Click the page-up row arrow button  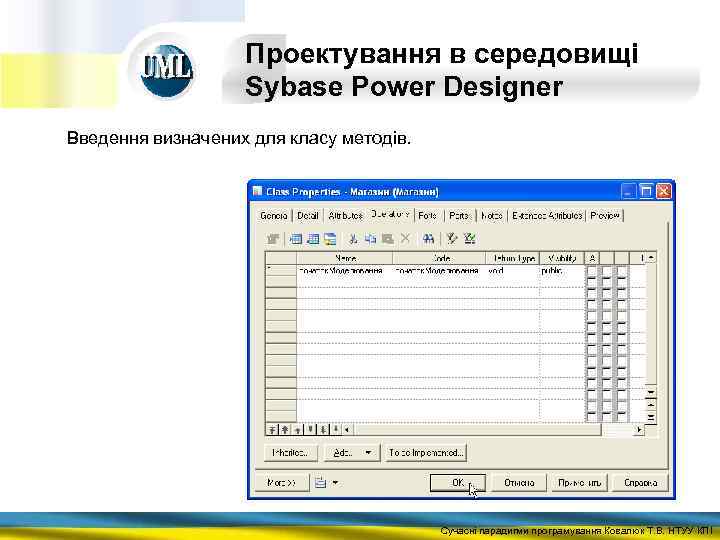[x=285, y=430]
